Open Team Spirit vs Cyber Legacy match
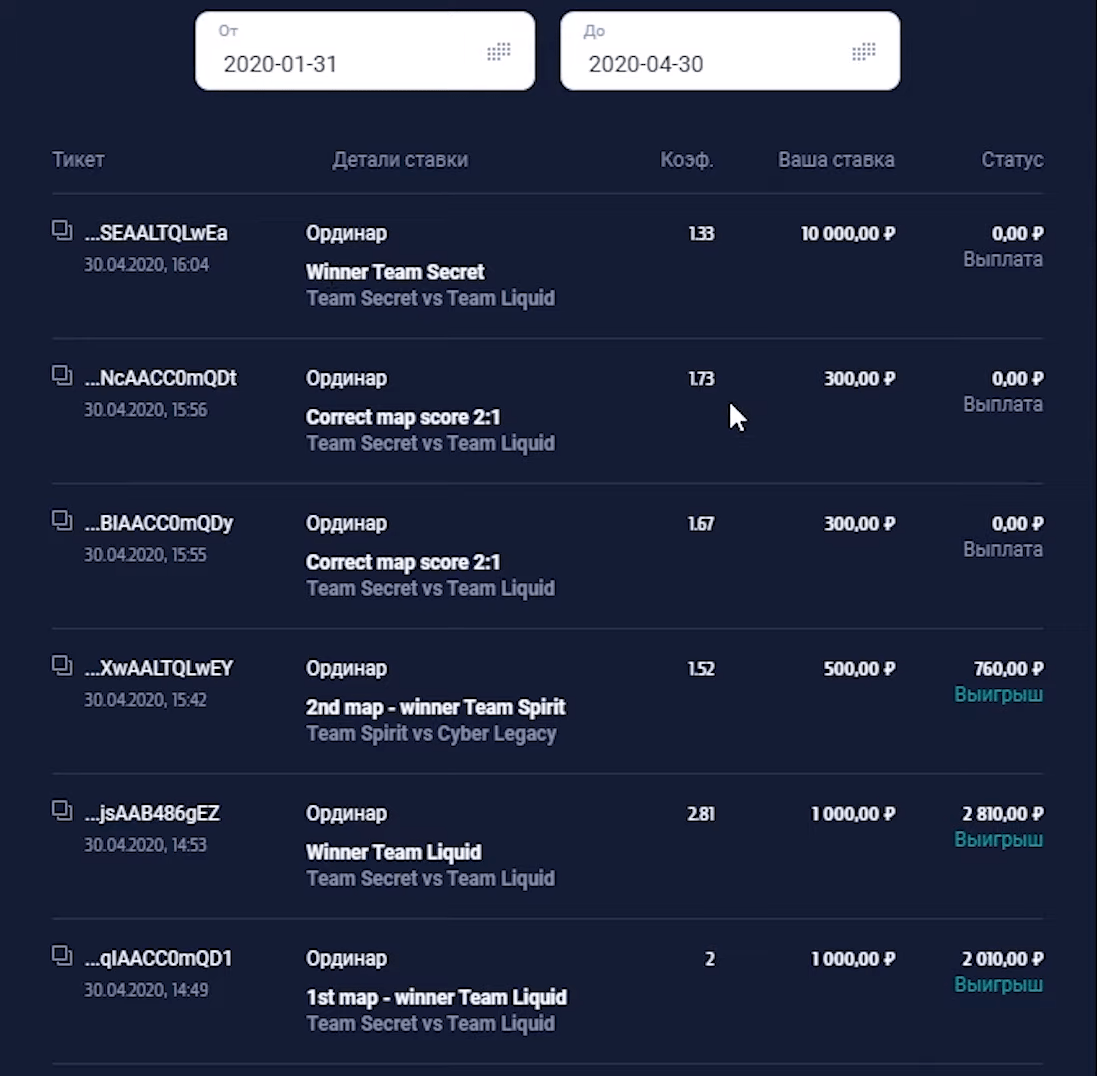This screenshot has height=1076, width=1097. click(x=431, y=733)
